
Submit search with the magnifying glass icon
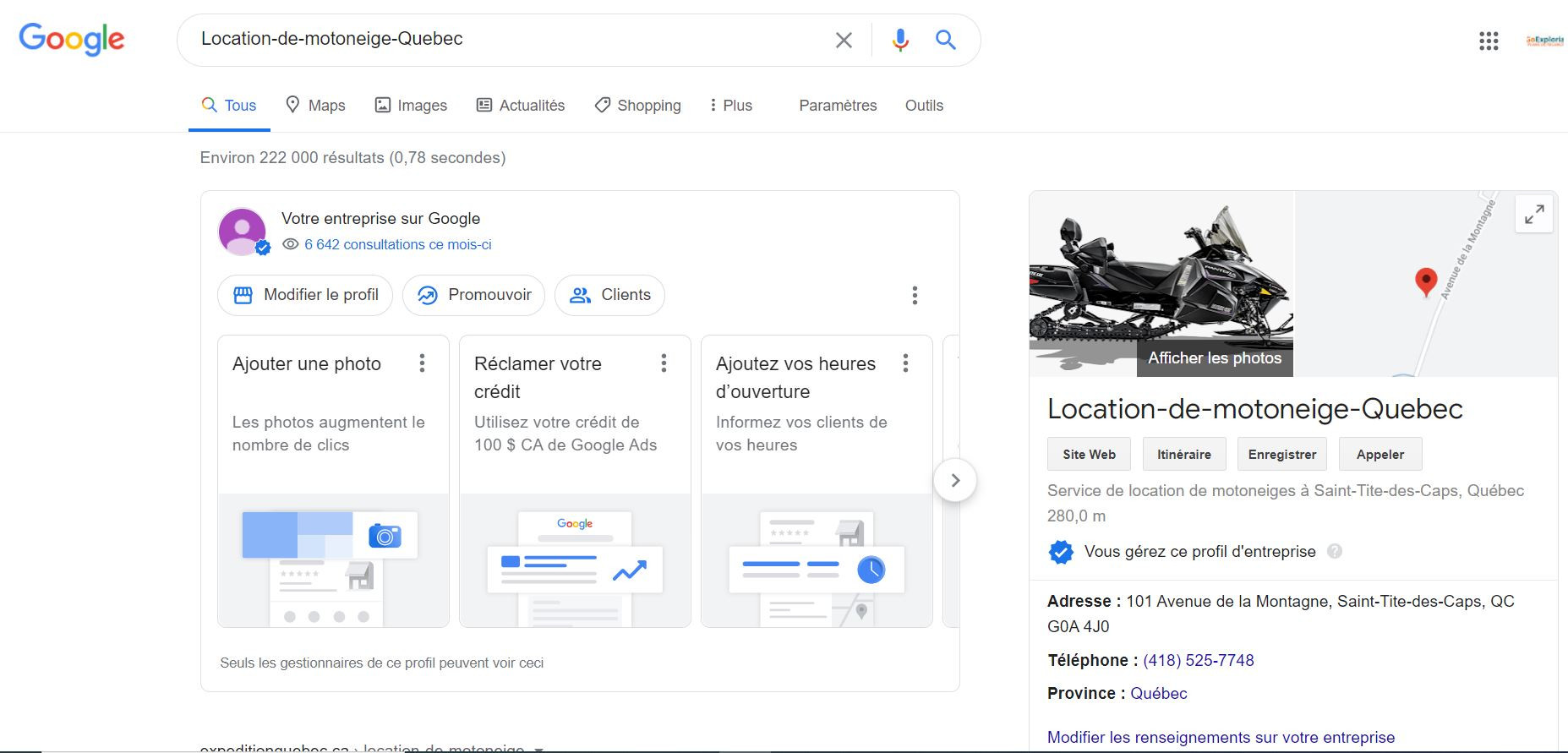click(x=945, y=40)
